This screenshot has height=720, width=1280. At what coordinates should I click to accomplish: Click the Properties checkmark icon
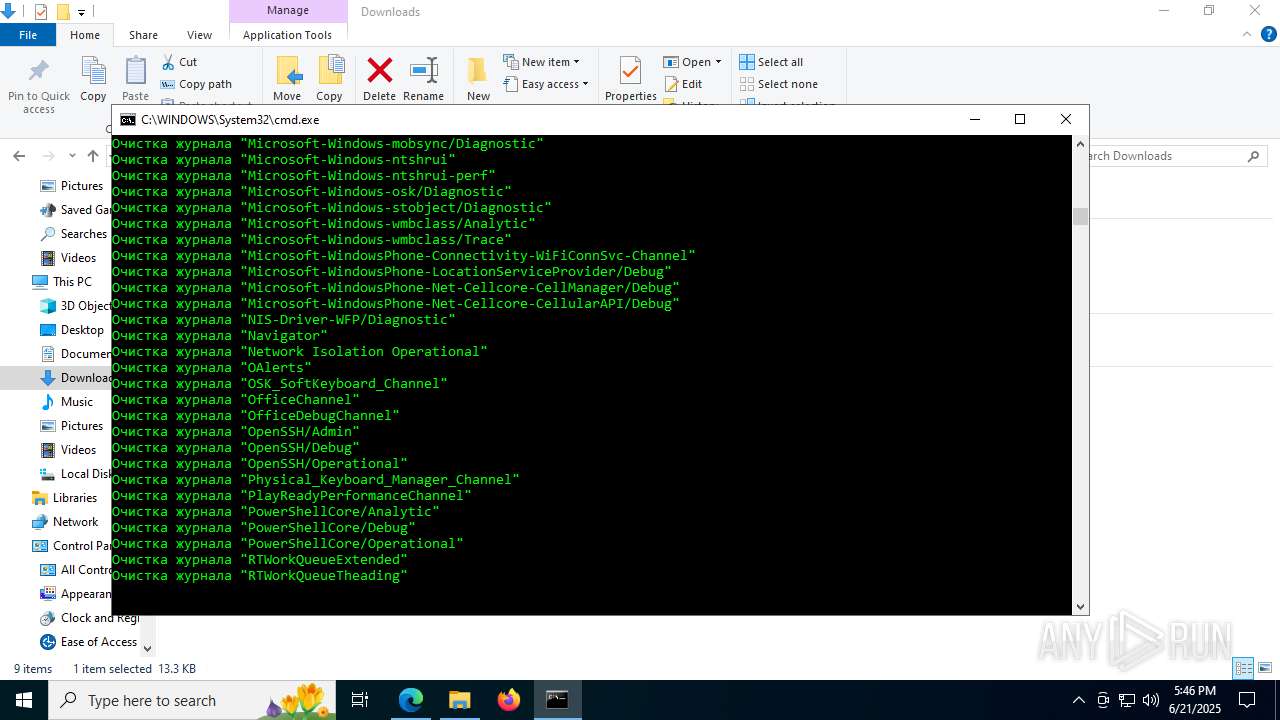coord(630,72)
